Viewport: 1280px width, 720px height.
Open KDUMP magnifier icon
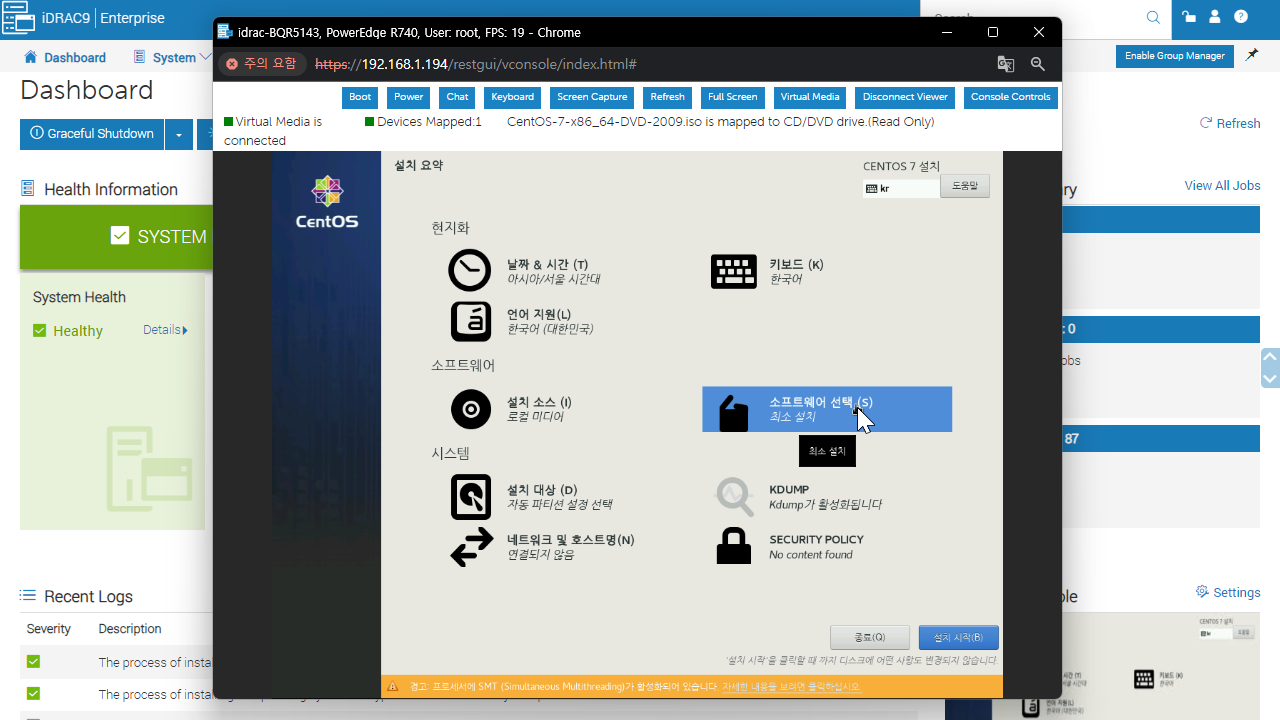coord(733,495)
